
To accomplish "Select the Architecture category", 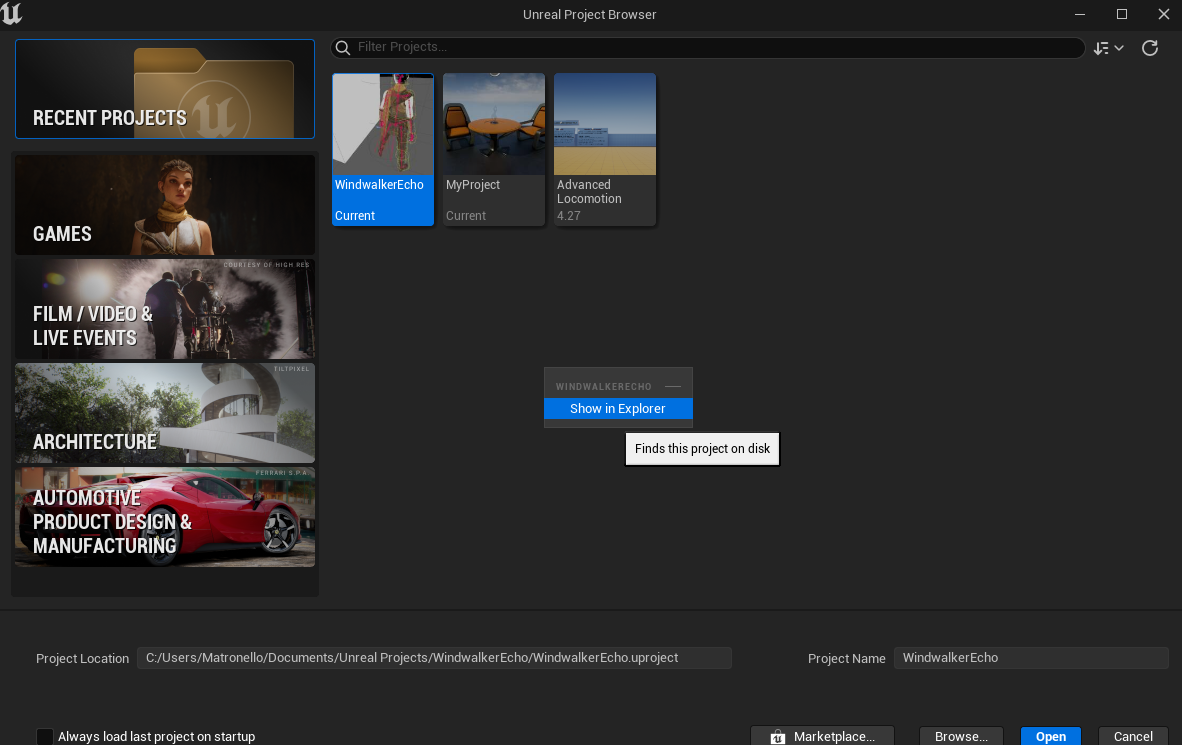I will pos(165,413).
